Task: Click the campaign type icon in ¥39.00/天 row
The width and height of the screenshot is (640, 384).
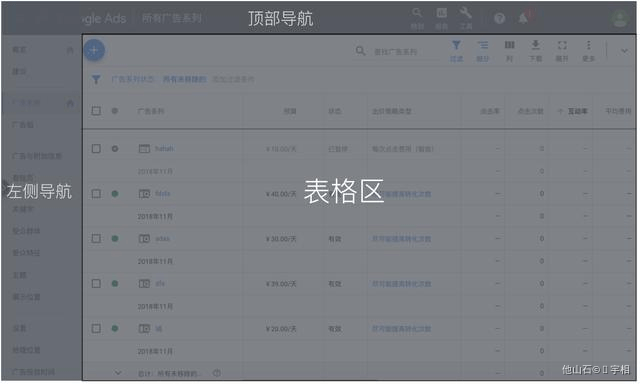Action: [144, 284]
